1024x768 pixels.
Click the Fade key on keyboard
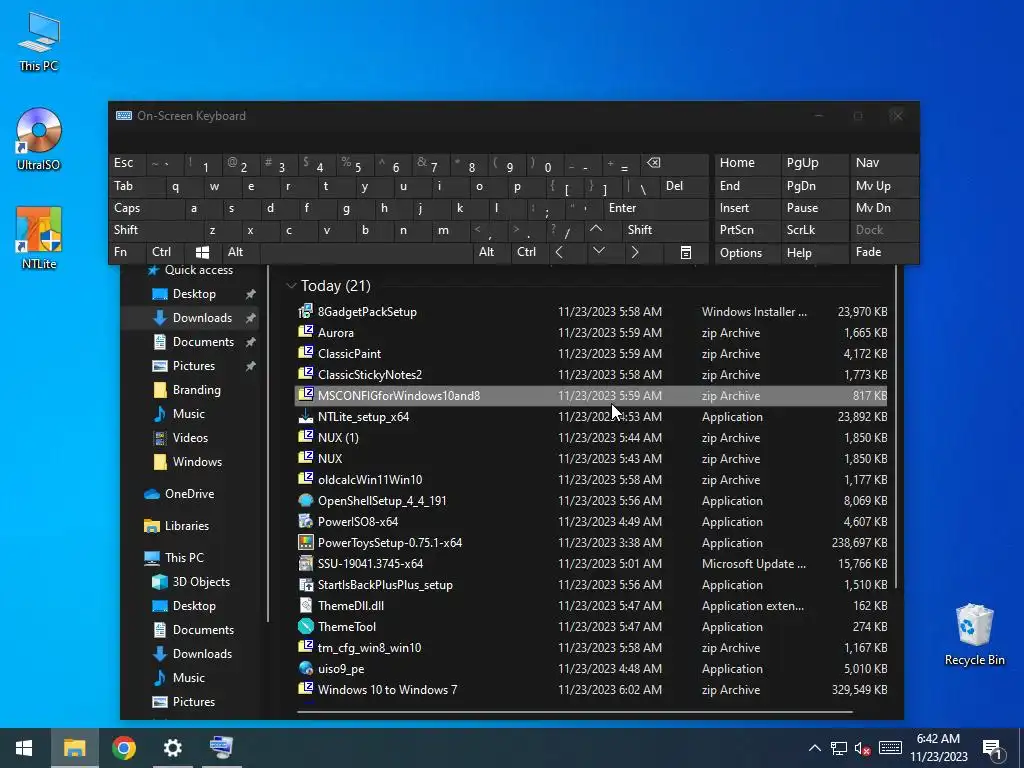pyautogui.click(x=884, y=252)
